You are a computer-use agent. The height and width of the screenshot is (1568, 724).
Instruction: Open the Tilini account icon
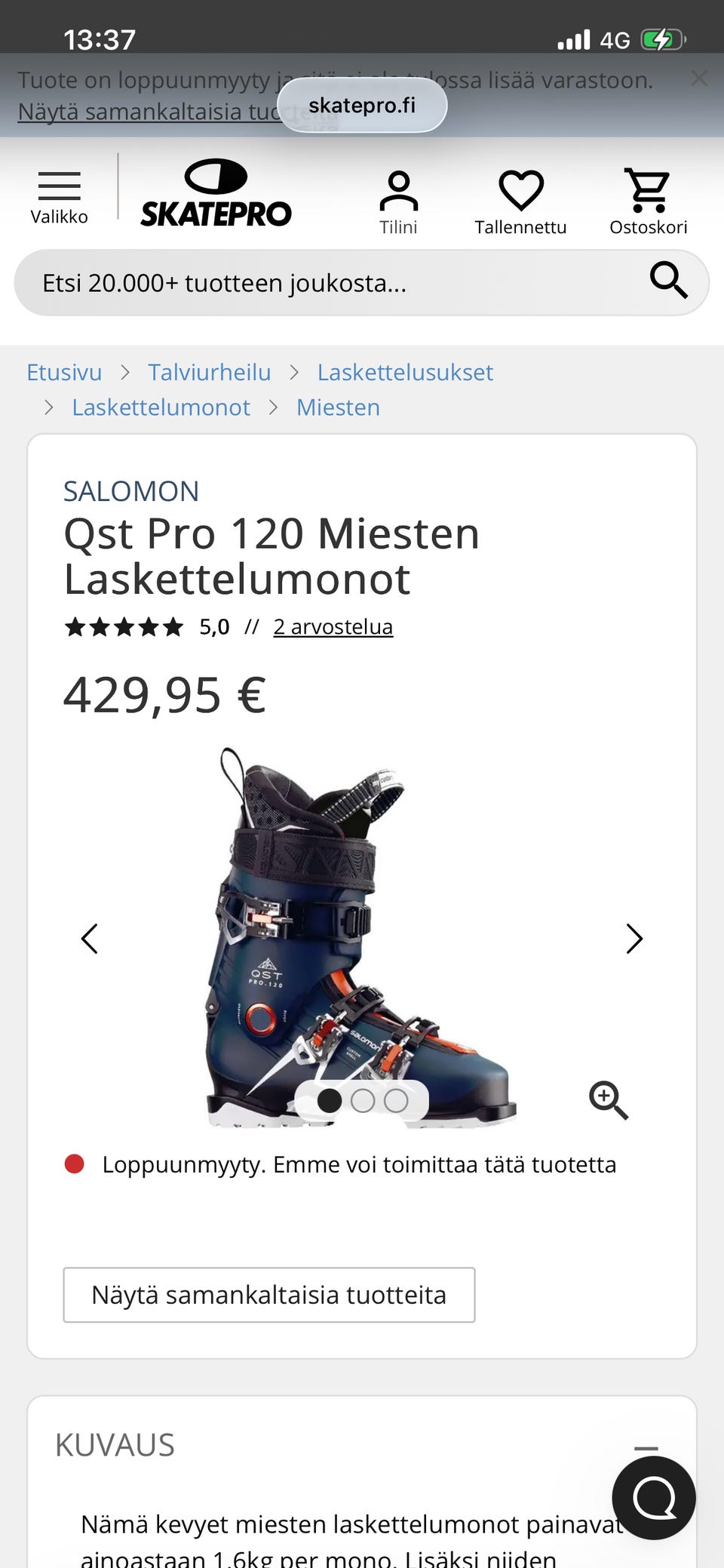click(x=398, y=202)
